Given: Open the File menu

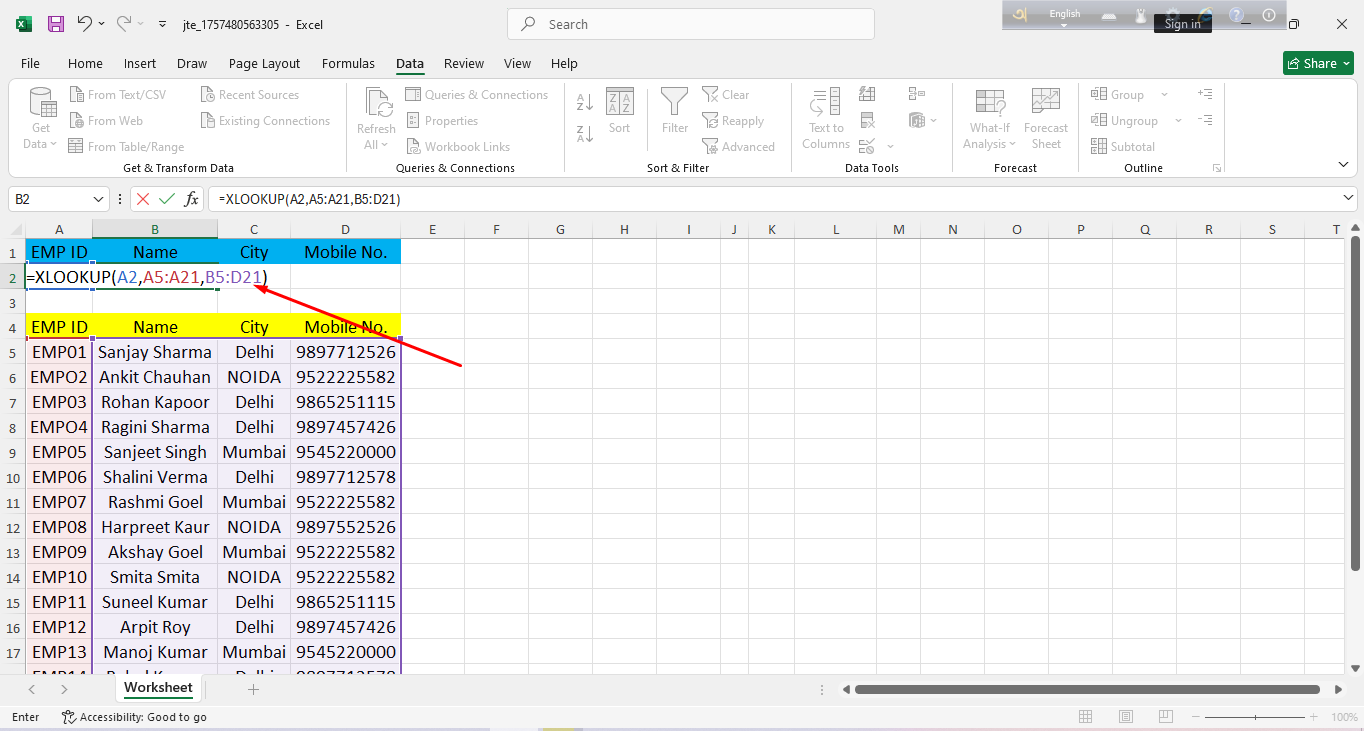Looking at the screenshot, I should pyautogui.click(x=30, y=64).
